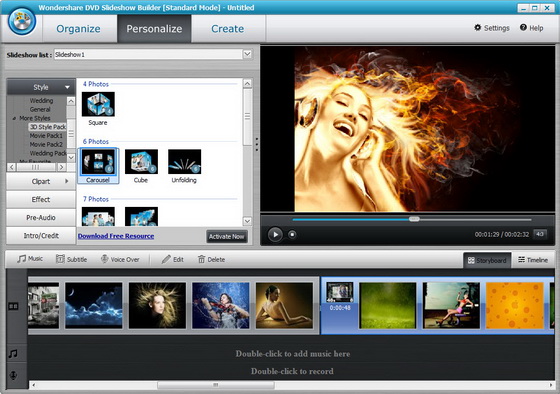The height and width of the screenshot is (394, 560).
Task: Play the slideshow preview
Action: coord(275,235)
